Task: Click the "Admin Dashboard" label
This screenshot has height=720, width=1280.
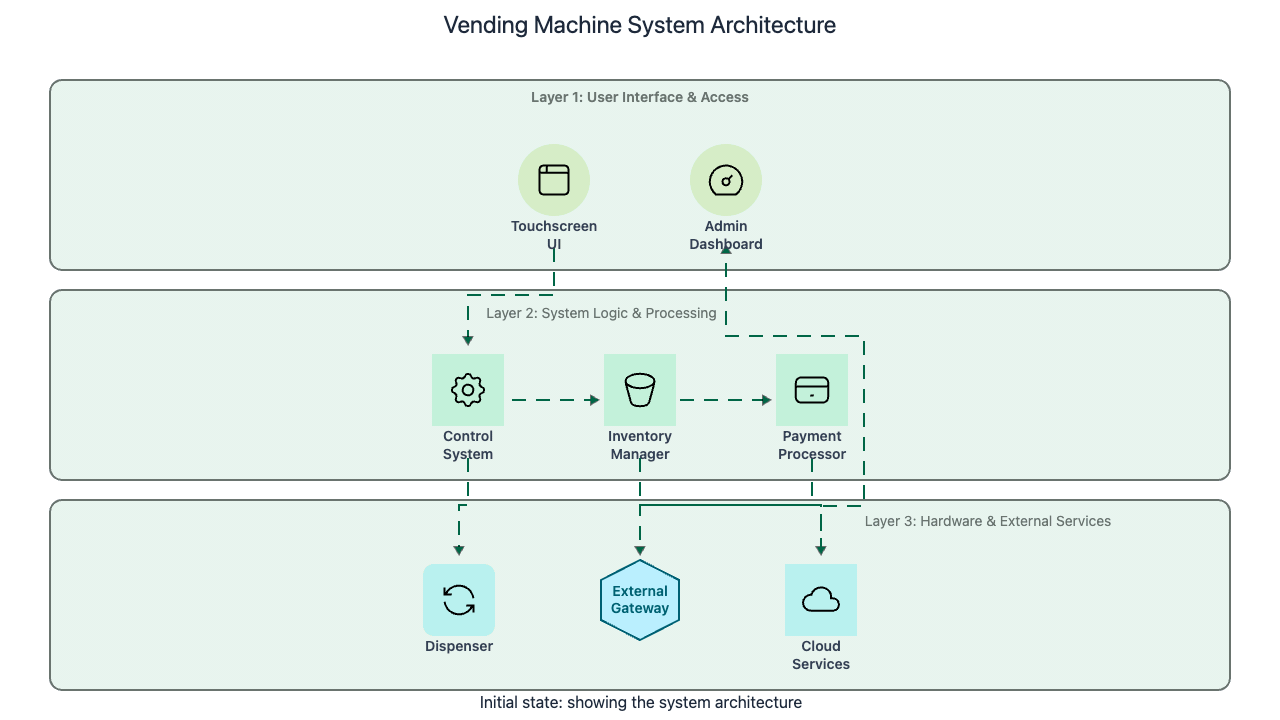Action: click(726, 235)
